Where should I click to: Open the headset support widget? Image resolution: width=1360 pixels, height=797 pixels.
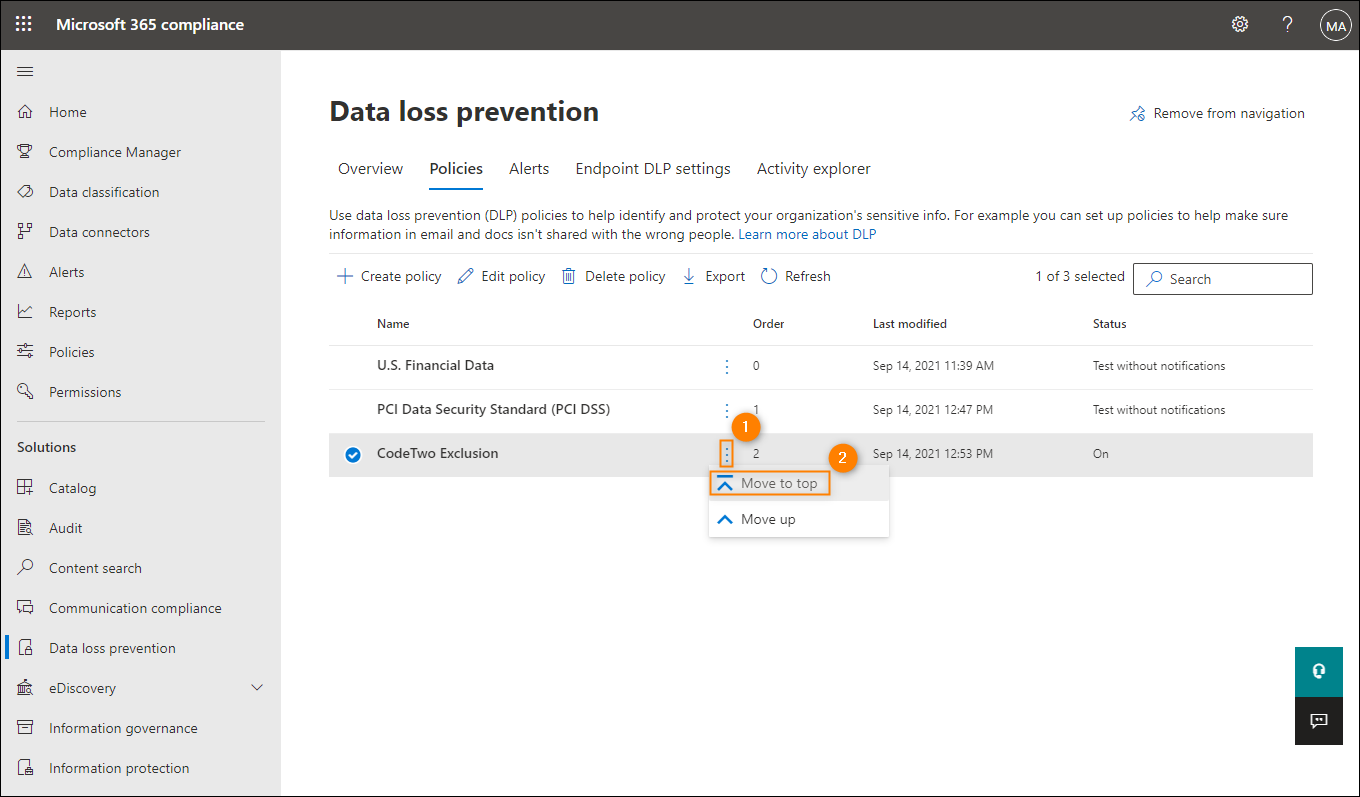click(x=1318, y=671)
